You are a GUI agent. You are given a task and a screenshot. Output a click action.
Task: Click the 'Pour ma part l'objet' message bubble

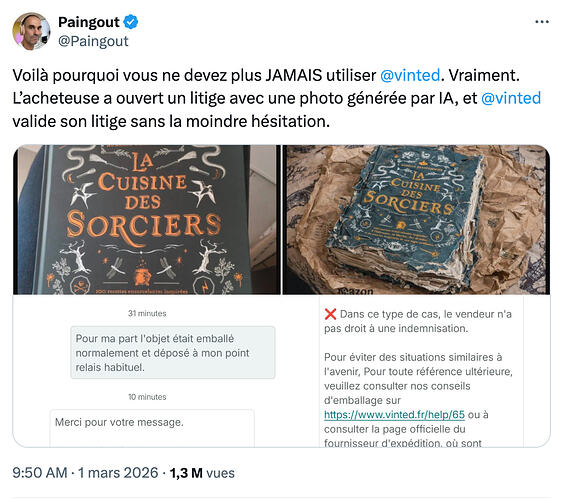tap(173, 352)
